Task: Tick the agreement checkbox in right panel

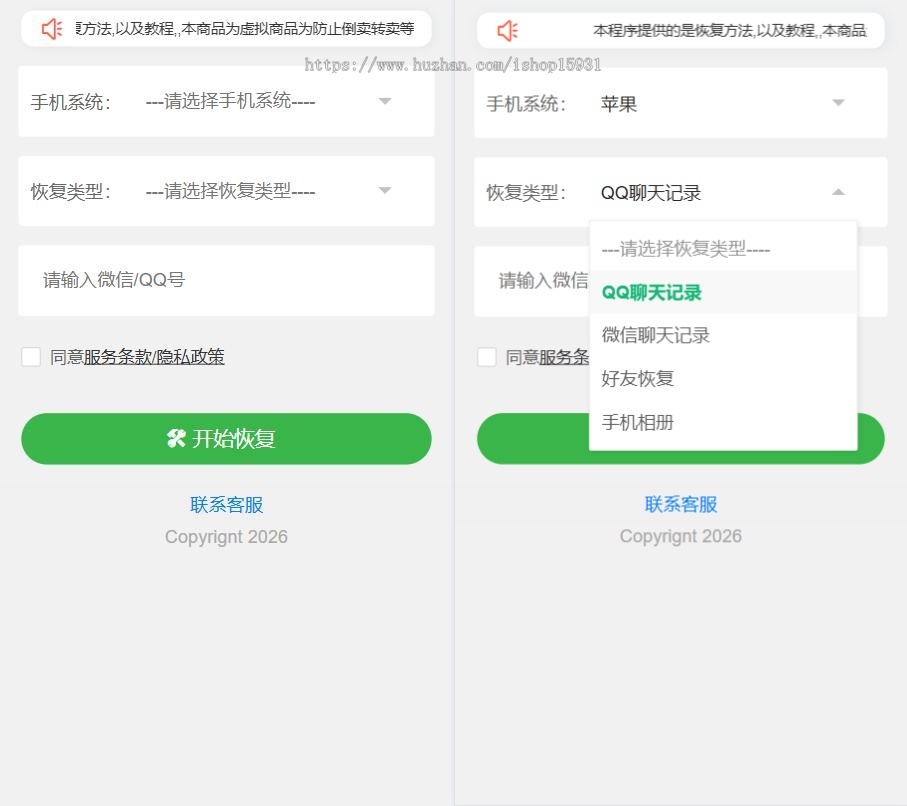Action: 487,357
